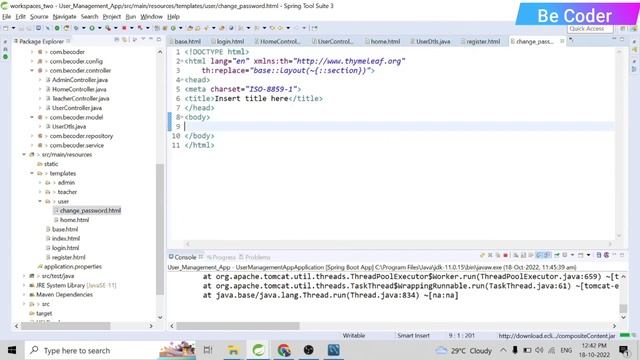Expand com.becoder package

(x=32, y=52)
